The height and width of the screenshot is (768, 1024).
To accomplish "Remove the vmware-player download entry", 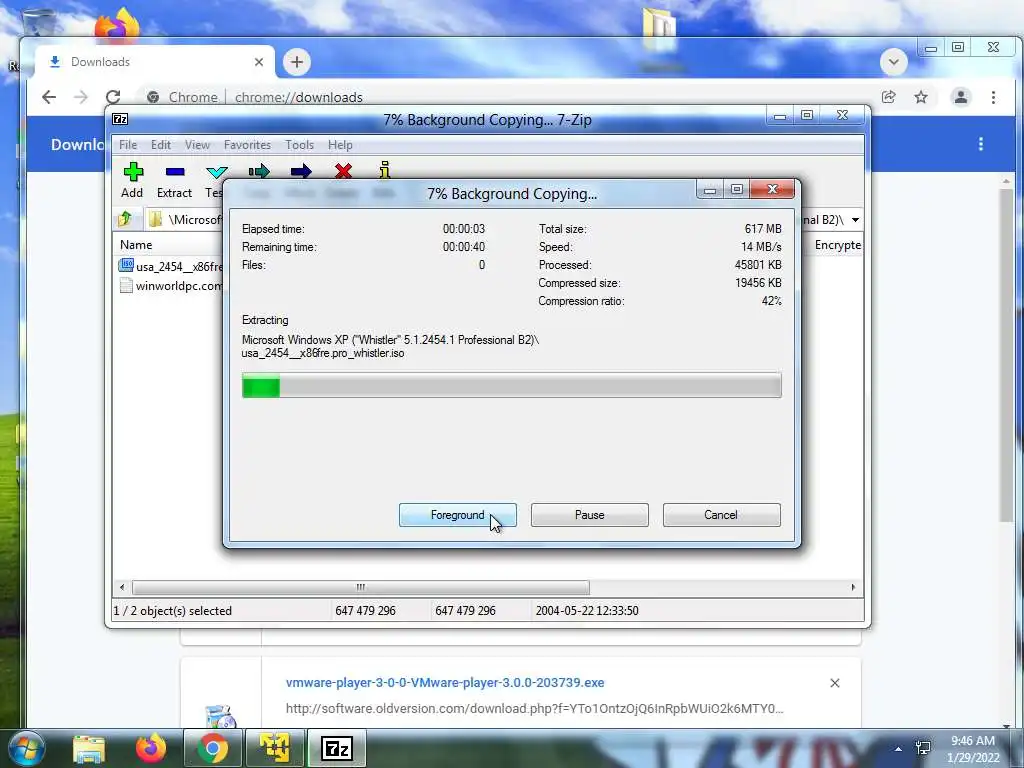I will pos(835,683).
